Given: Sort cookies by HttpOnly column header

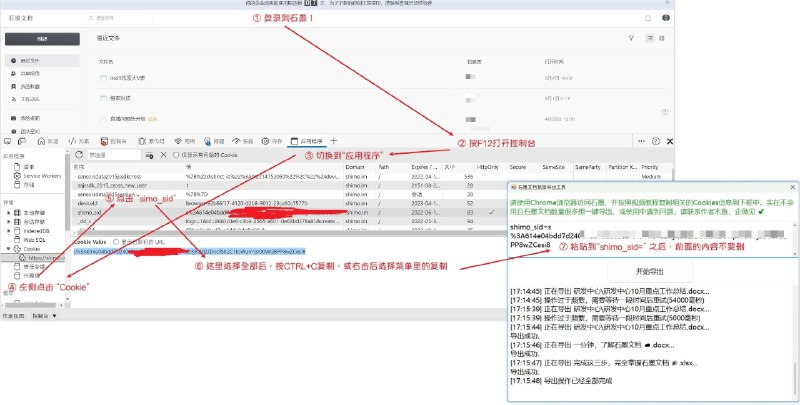Looking at the screenshot, I should (489, 167).
